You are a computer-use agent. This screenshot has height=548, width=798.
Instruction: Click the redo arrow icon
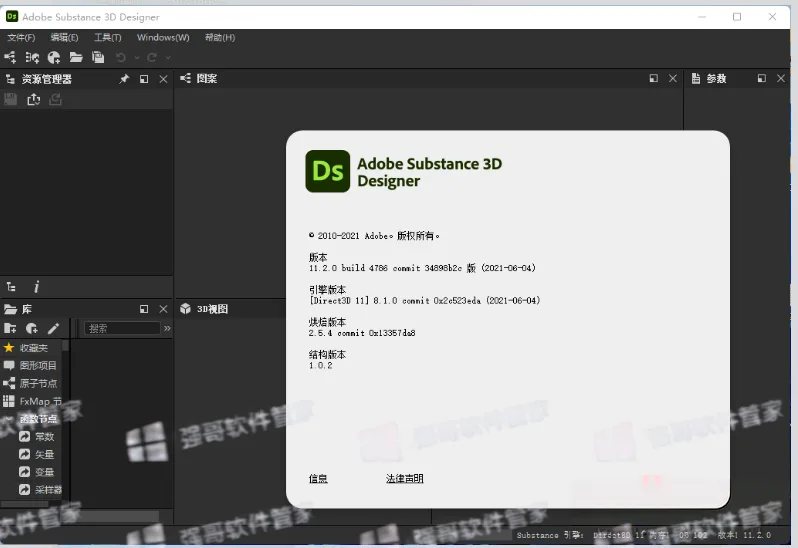pos(152,57)
